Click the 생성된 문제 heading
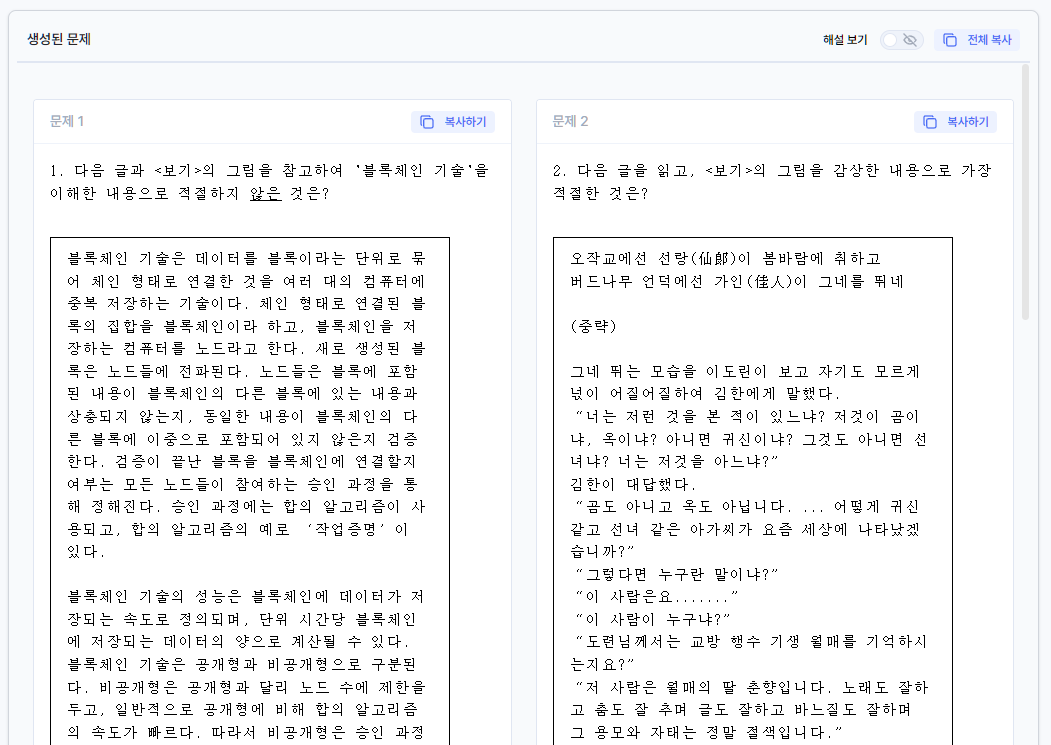This screenshot has height=745, width=1051. 59,40
